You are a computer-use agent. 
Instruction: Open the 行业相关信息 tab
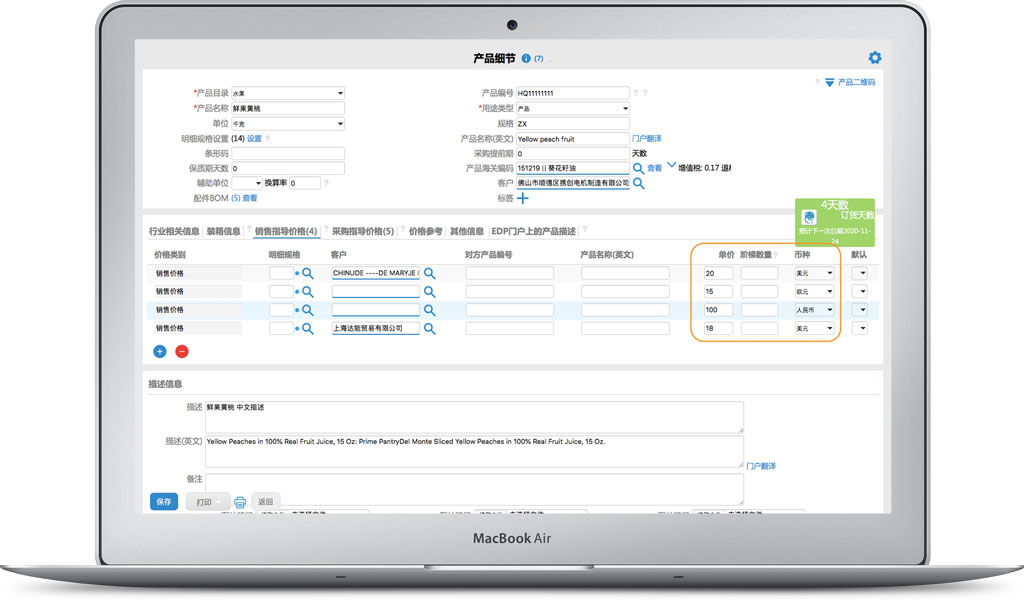click(174, 231)
